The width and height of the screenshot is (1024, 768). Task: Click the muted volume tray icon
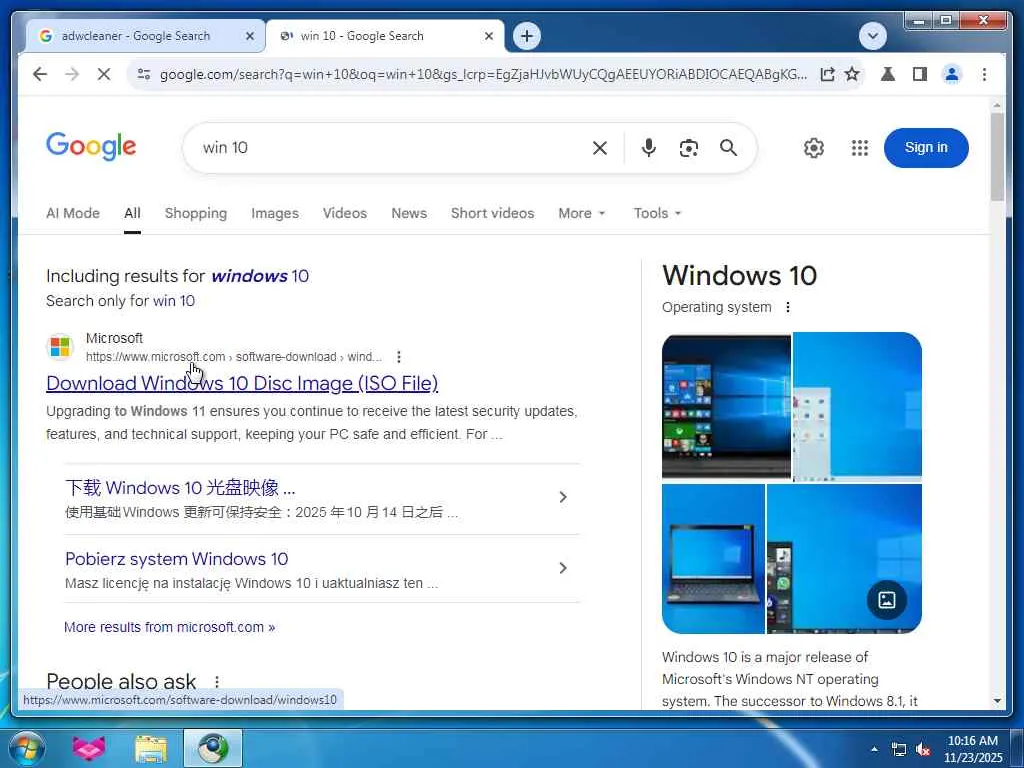click(x=923, y=750)
